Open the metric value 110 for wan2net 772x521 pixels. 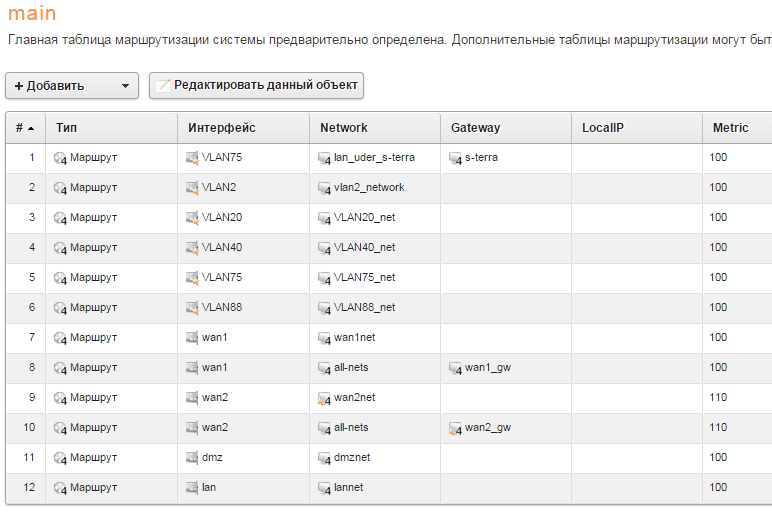point(718,398)
